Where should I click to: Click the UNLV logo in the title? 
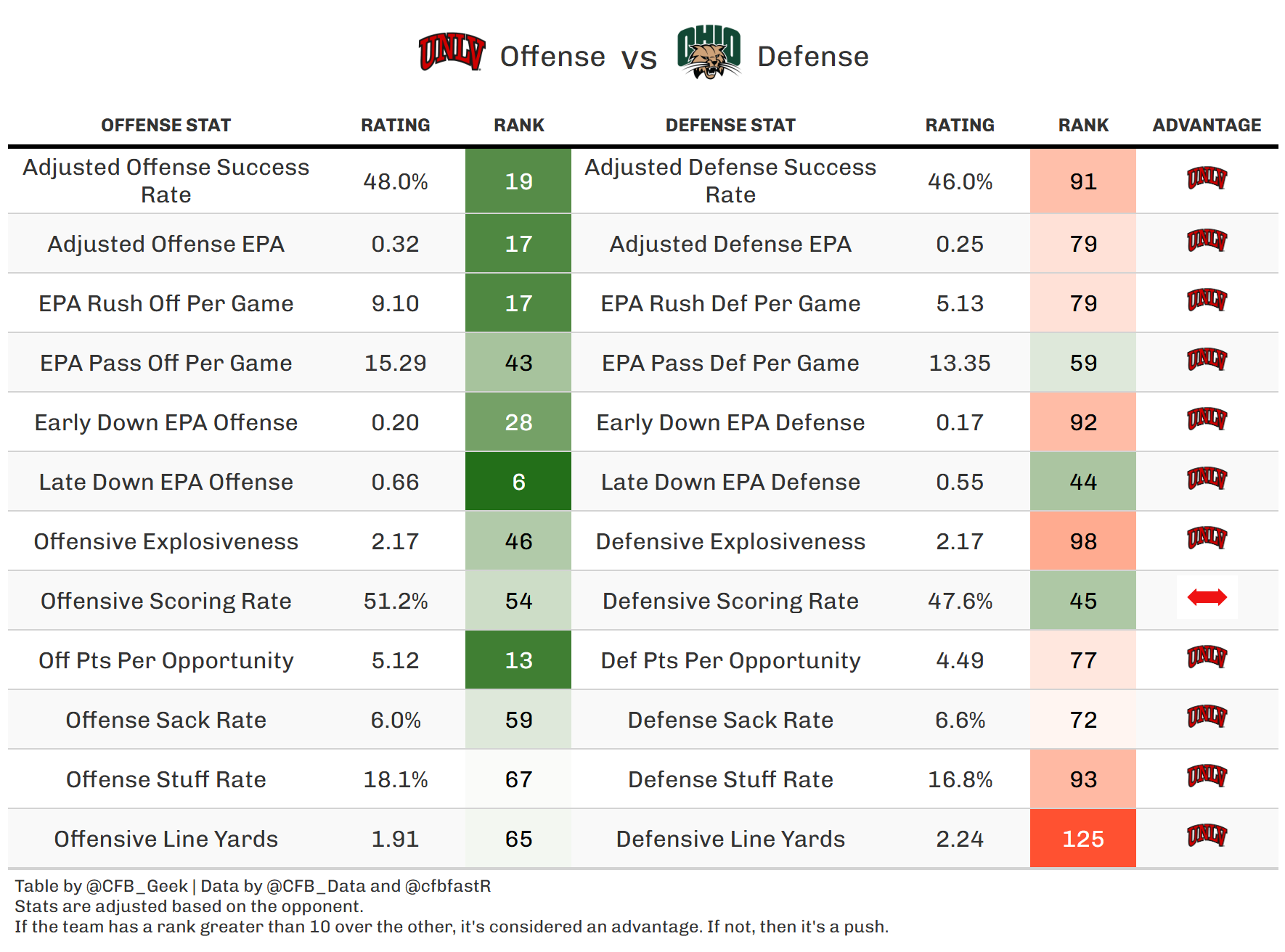click(452, 52)
